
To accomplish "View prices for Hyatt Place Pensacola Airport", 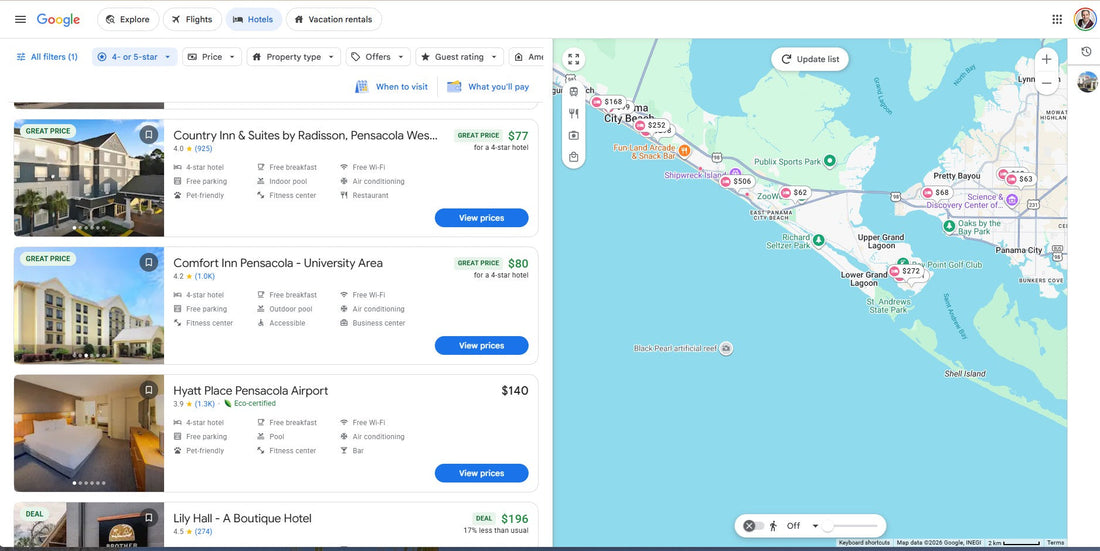I will 481,473.
